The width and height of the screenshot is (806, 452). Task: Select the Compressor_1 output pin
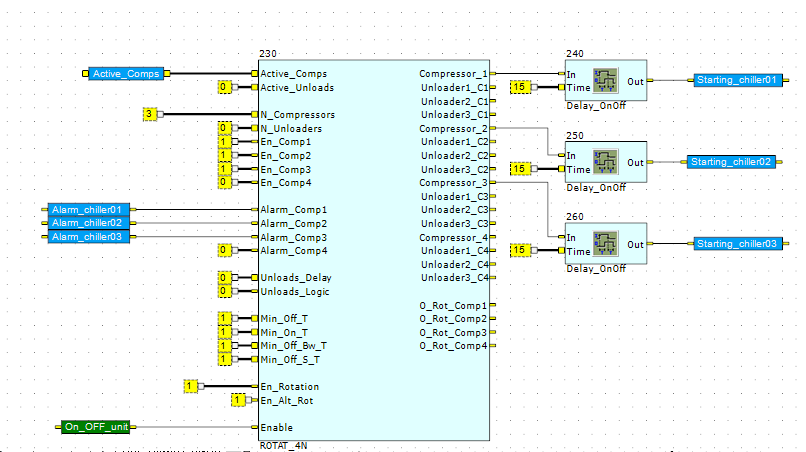click(x=453, y=74)
